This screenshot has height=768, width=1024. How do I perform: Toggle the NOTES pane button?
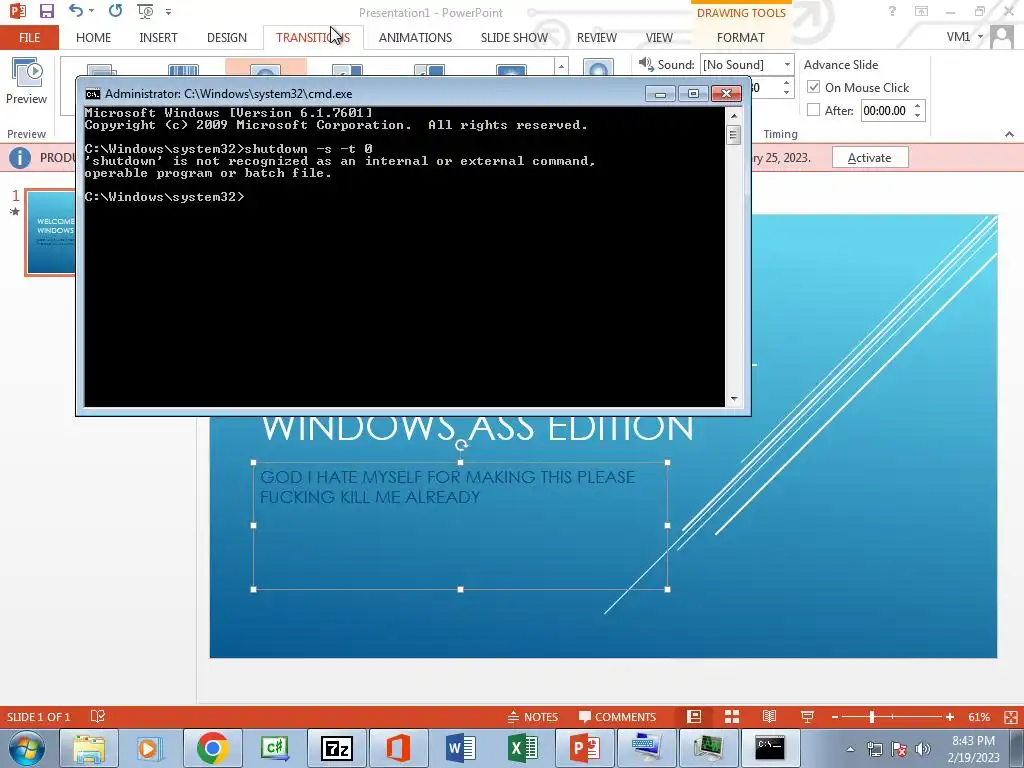tap(533, 716)
